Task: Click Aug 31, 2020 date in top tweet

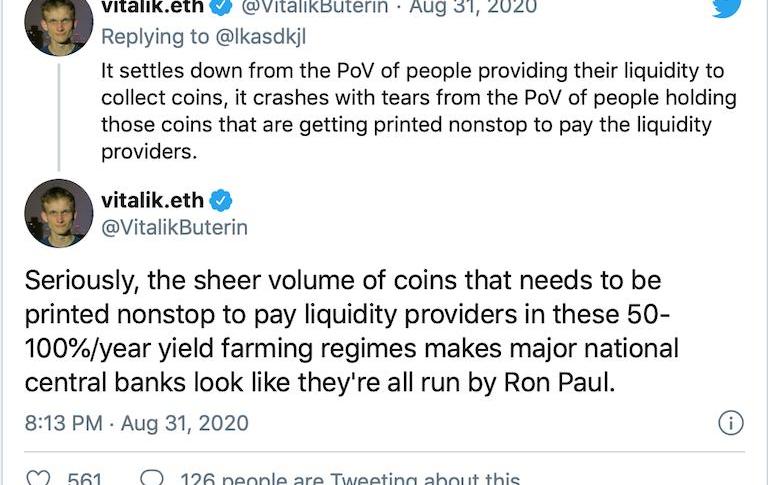Action: [473, 7]
